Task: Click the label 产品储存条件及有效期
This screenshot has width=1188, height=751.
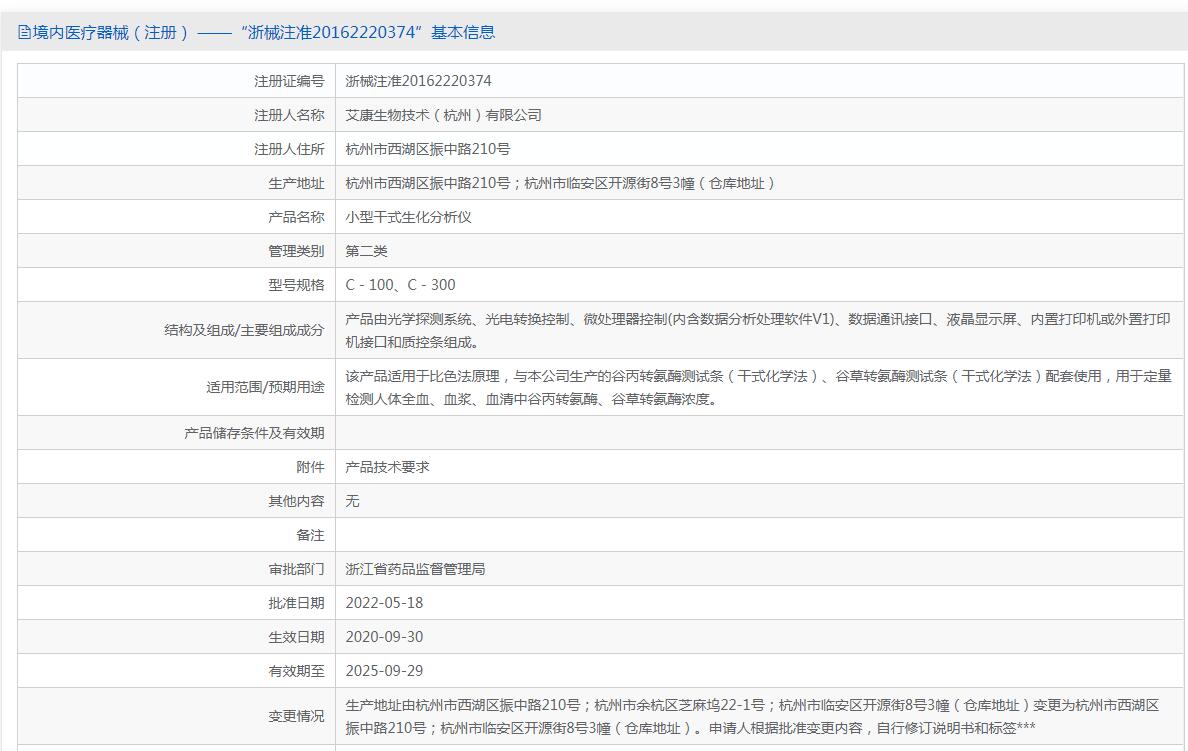Action: point(254,433)
